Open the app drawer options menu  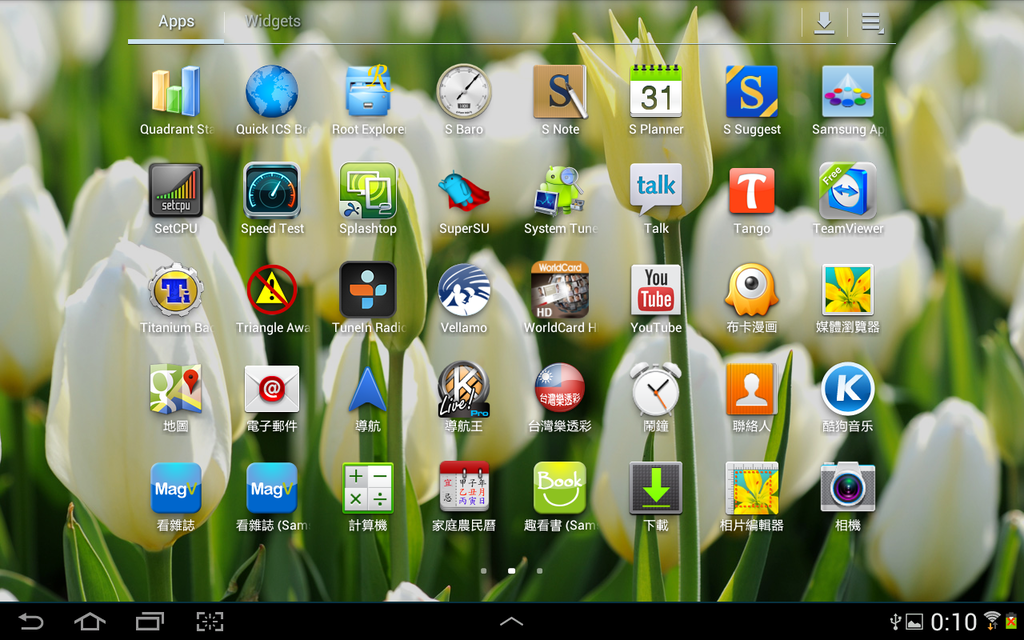[872, 23]
